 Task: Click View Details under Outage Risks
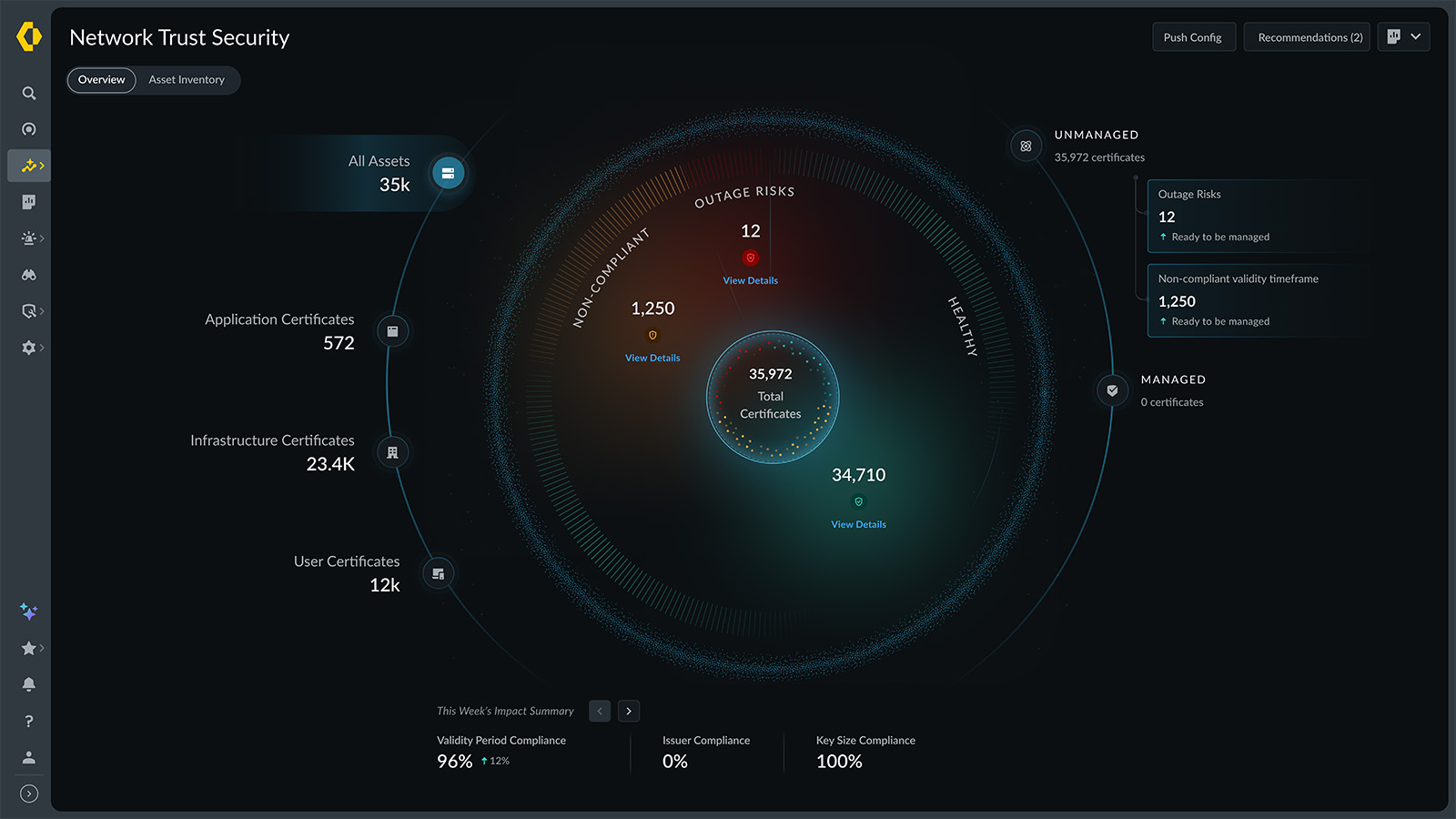[x=750, y=280]
